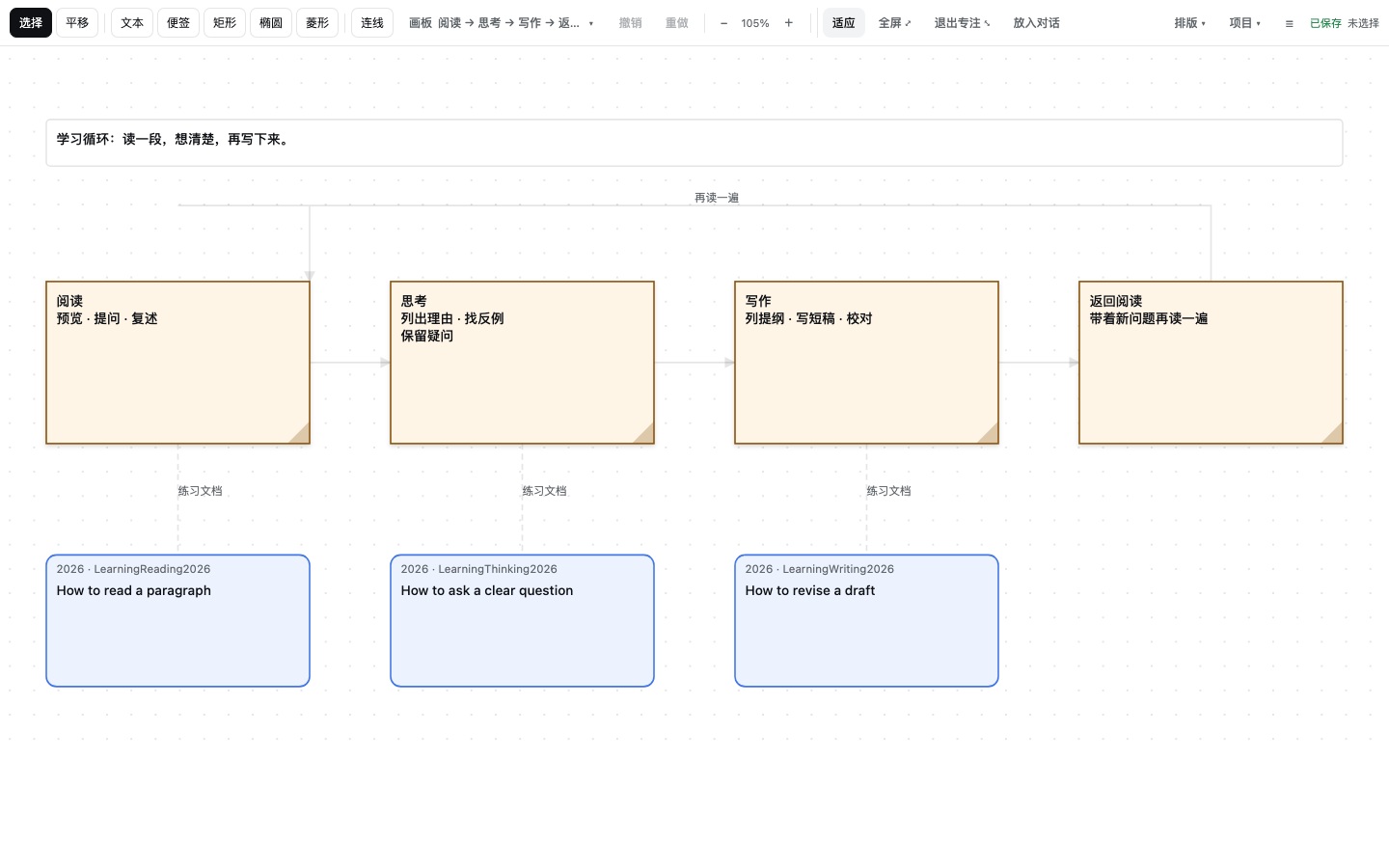Click 放入对话 to add to chat
Image resolution: width=1389 pixels, height=868 pixels.
pos(1037,23)
